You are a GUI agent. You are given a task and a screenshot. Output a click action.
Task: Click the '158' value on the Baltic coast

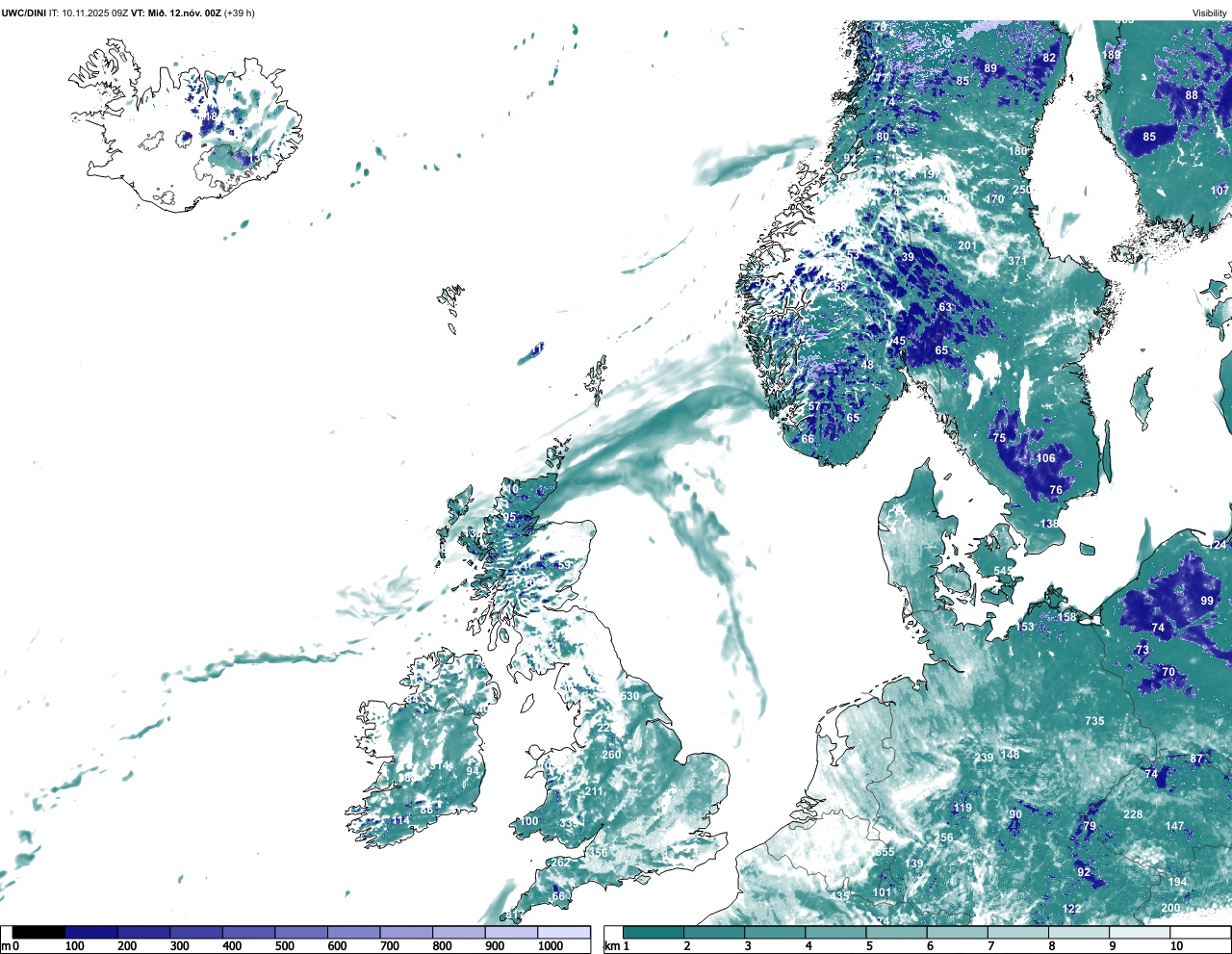point(1066,617)
